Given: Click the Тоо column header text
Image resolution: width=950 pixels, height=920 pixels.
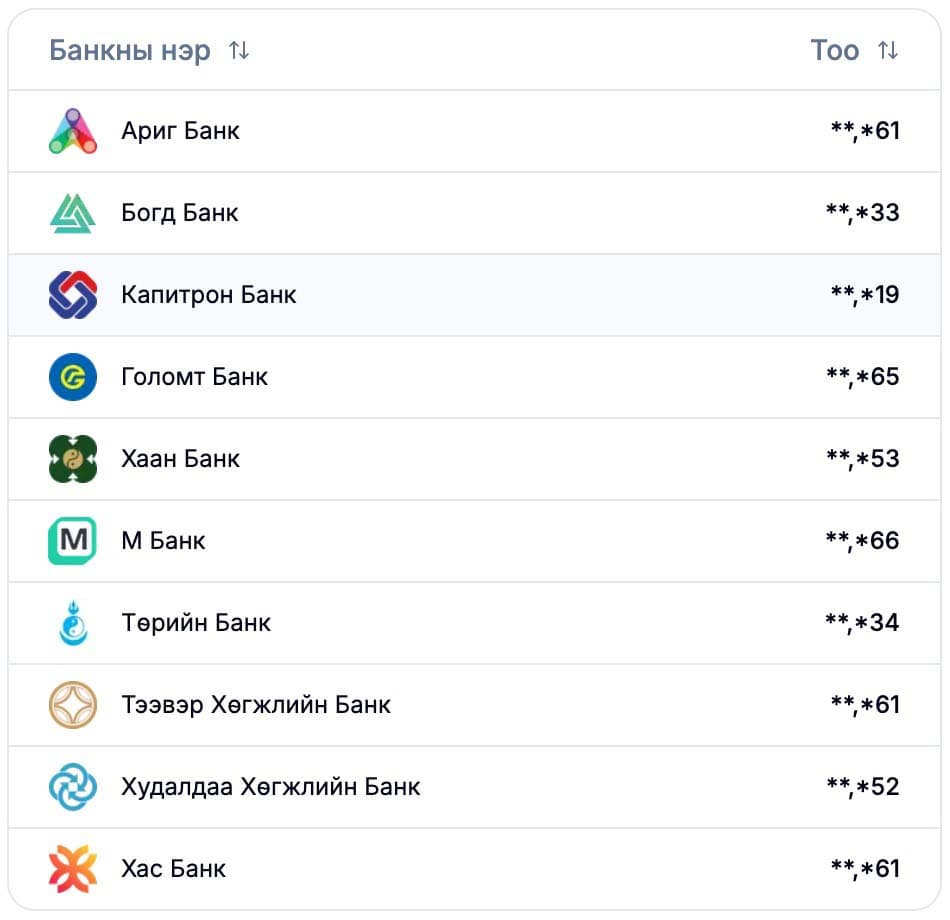Looking at the screenshot, I should point(834,50).
